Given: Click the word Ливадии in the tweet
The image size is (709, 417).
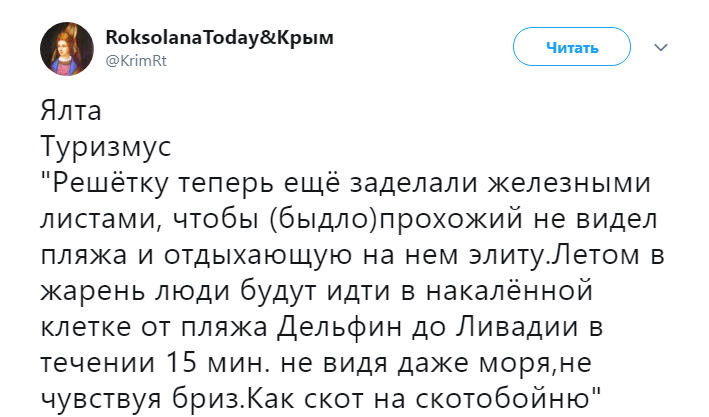Looking at the screenshot, I should click(517, 327).
